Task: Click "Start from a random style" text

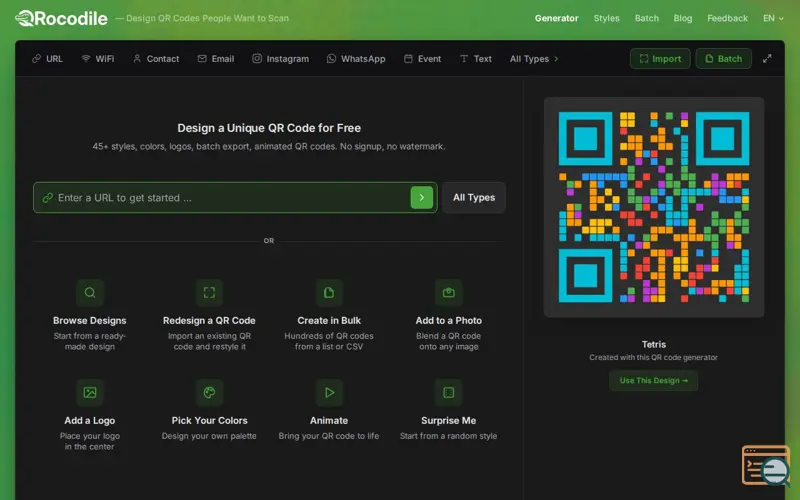Action: tap(448, 436)
